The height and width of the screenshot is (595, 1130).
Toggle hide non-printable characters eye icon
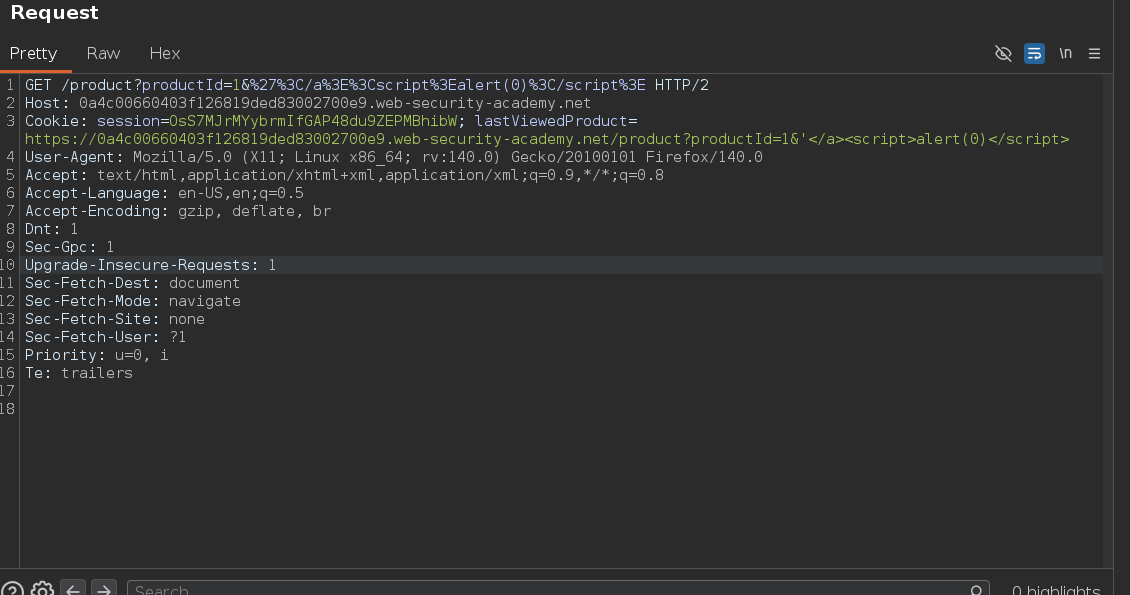pyautogui.click(x=1003, y=53)
